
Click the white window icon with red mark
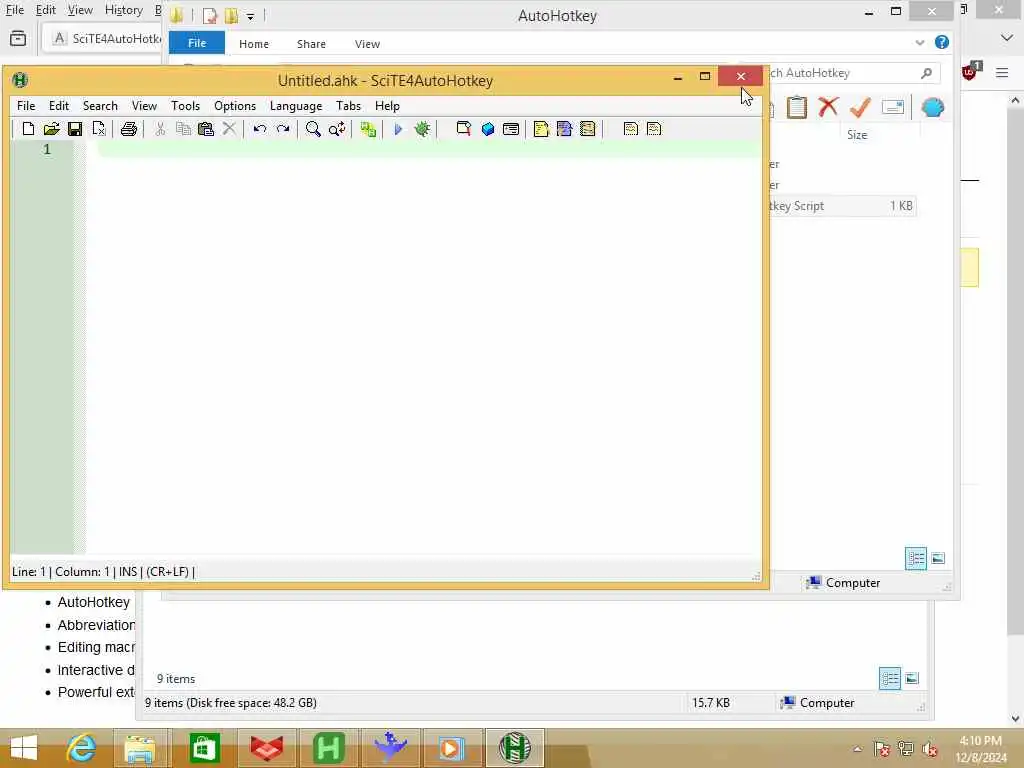pos(464,129)
